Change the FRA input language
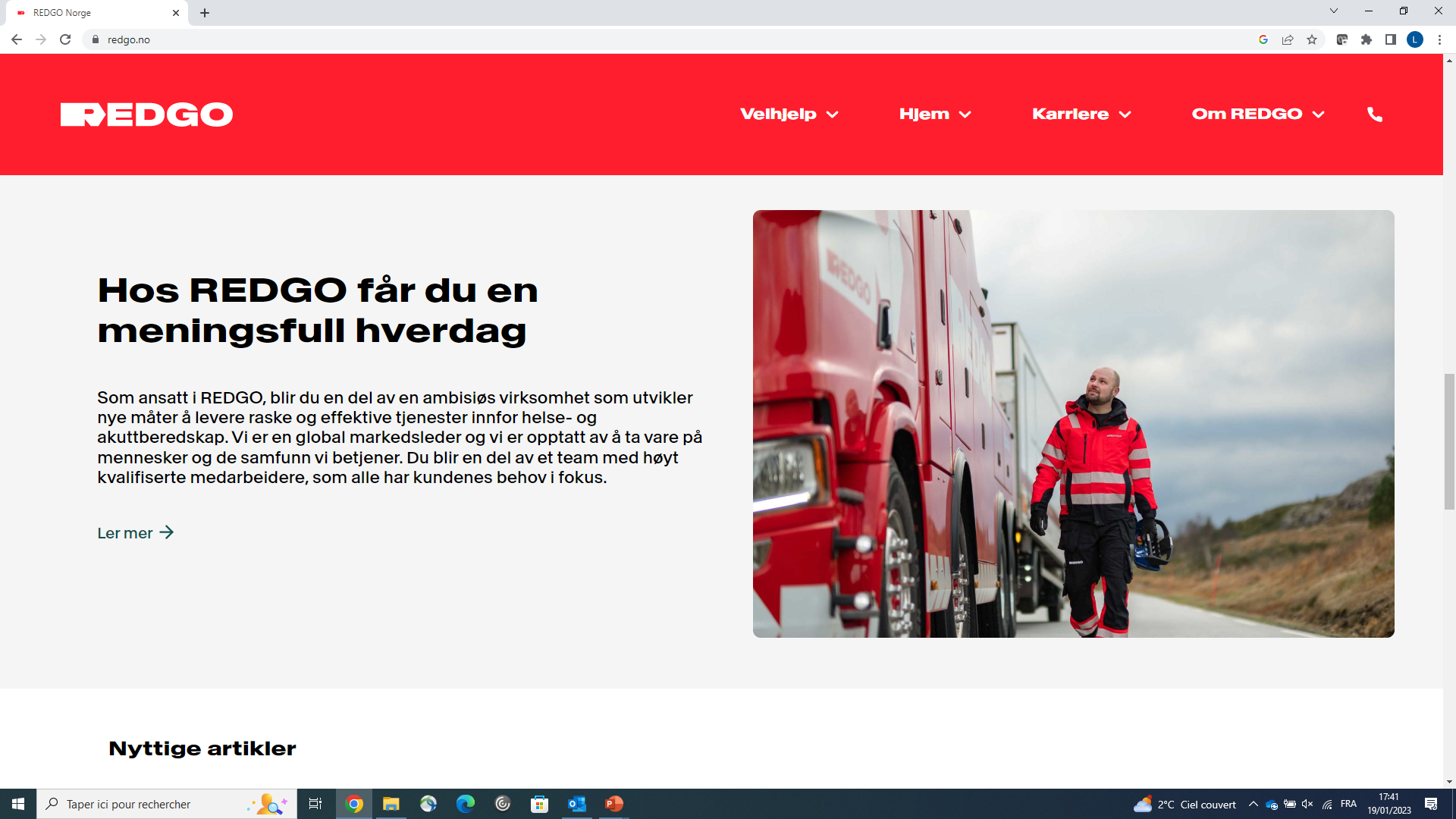Viewport: 1456px width, 819px height. [x=1348, y=804]
